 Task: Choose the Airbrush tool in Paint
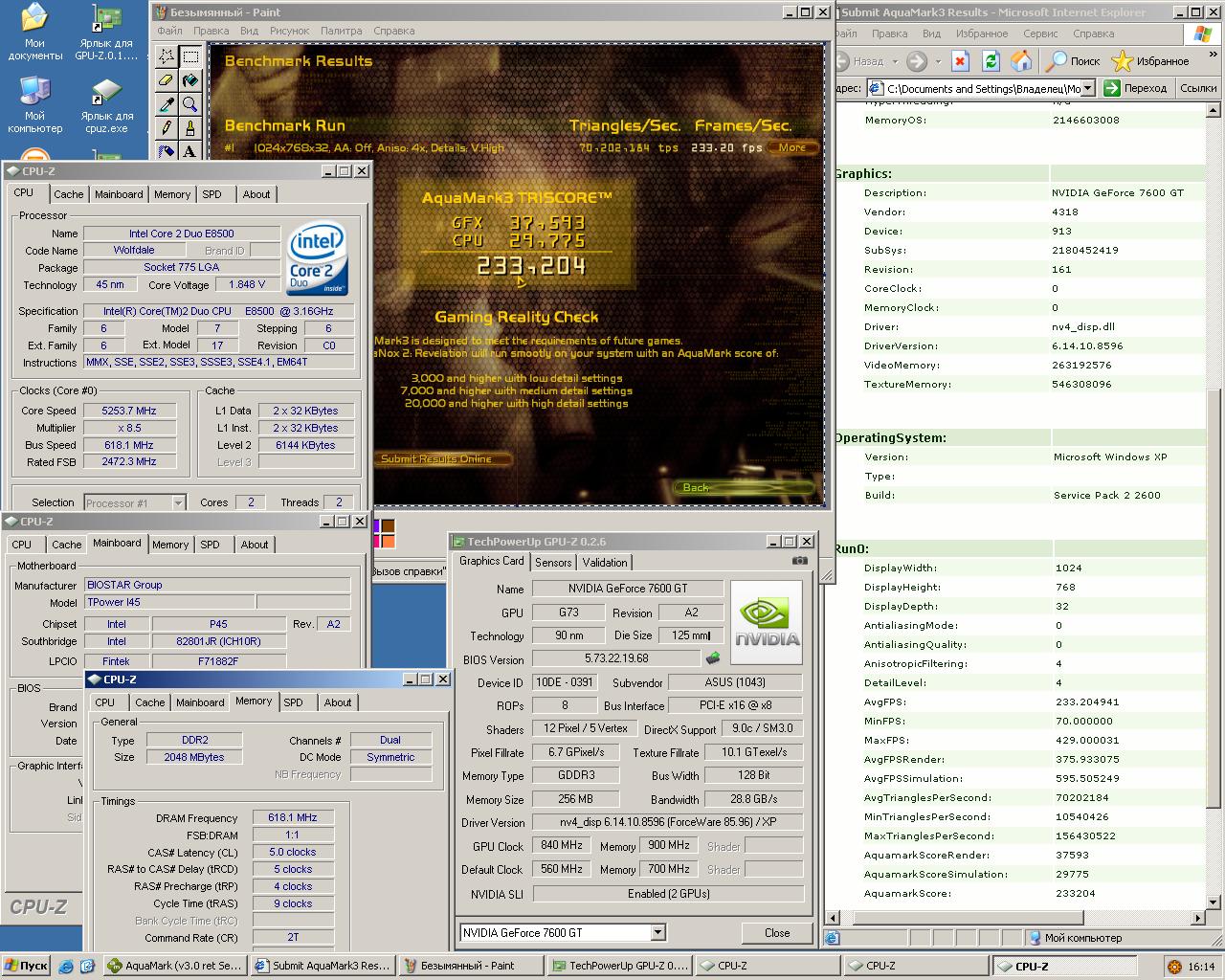(x=167, y=150)
